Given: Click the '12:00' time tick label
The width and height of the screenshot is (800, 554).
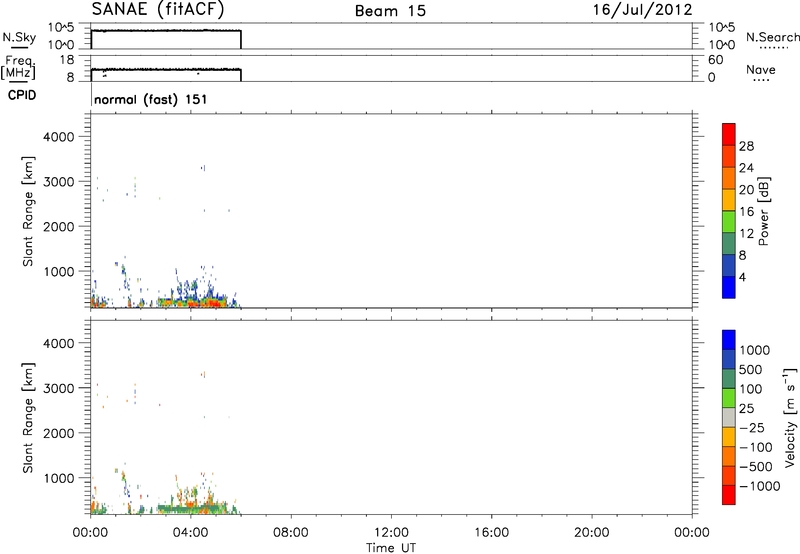Looking at the screenshot, I should click(x=391, y=533).
